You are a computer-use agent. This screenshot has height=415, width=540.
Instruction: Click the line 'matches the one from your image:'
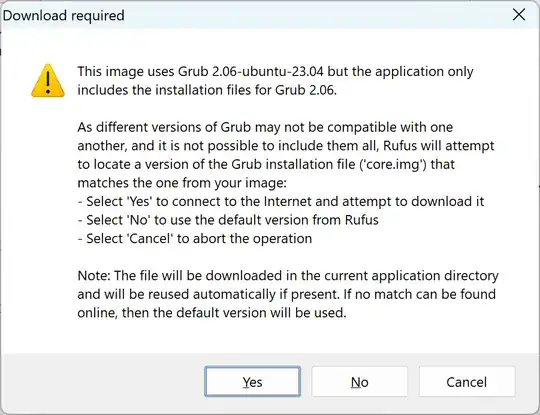pos(182,183)
